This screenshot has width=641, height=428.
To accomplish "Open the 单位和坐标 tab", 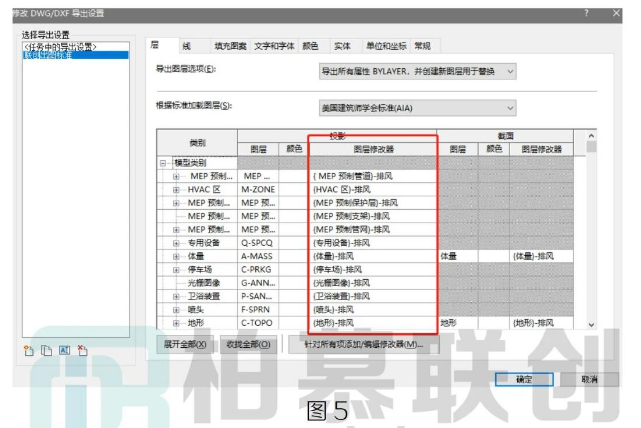I will click(386, 46).
